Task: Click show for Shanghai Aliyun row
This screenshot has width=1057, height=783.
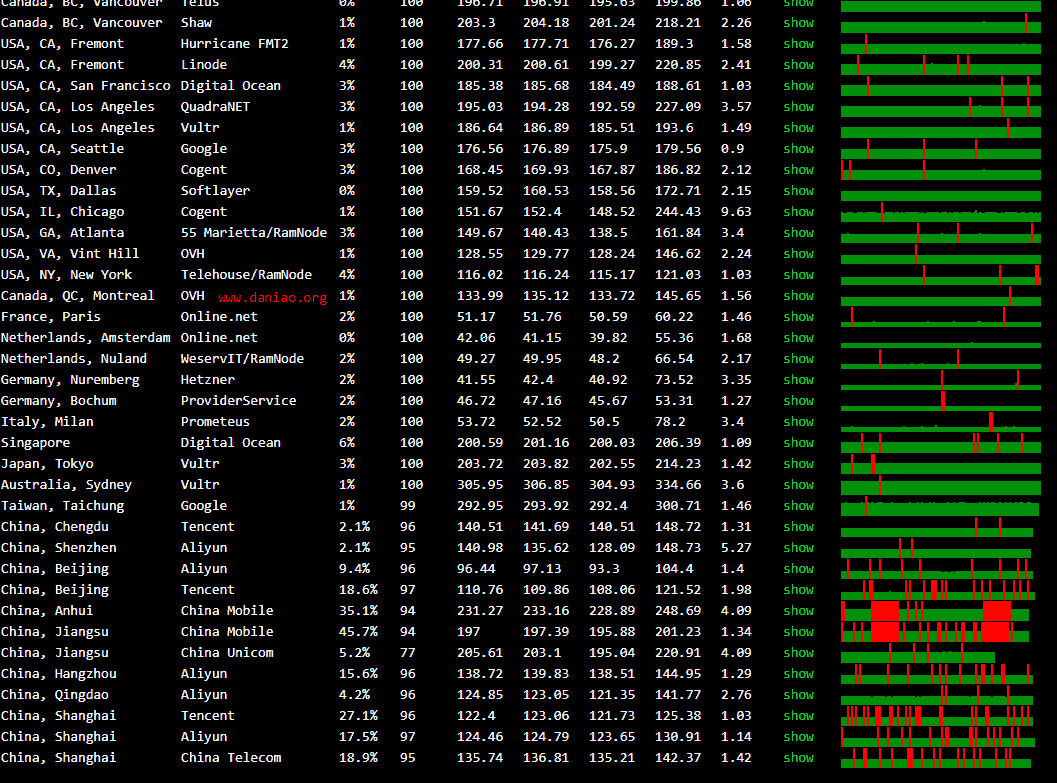Action: pyautogui.click(x=799, y=737)
